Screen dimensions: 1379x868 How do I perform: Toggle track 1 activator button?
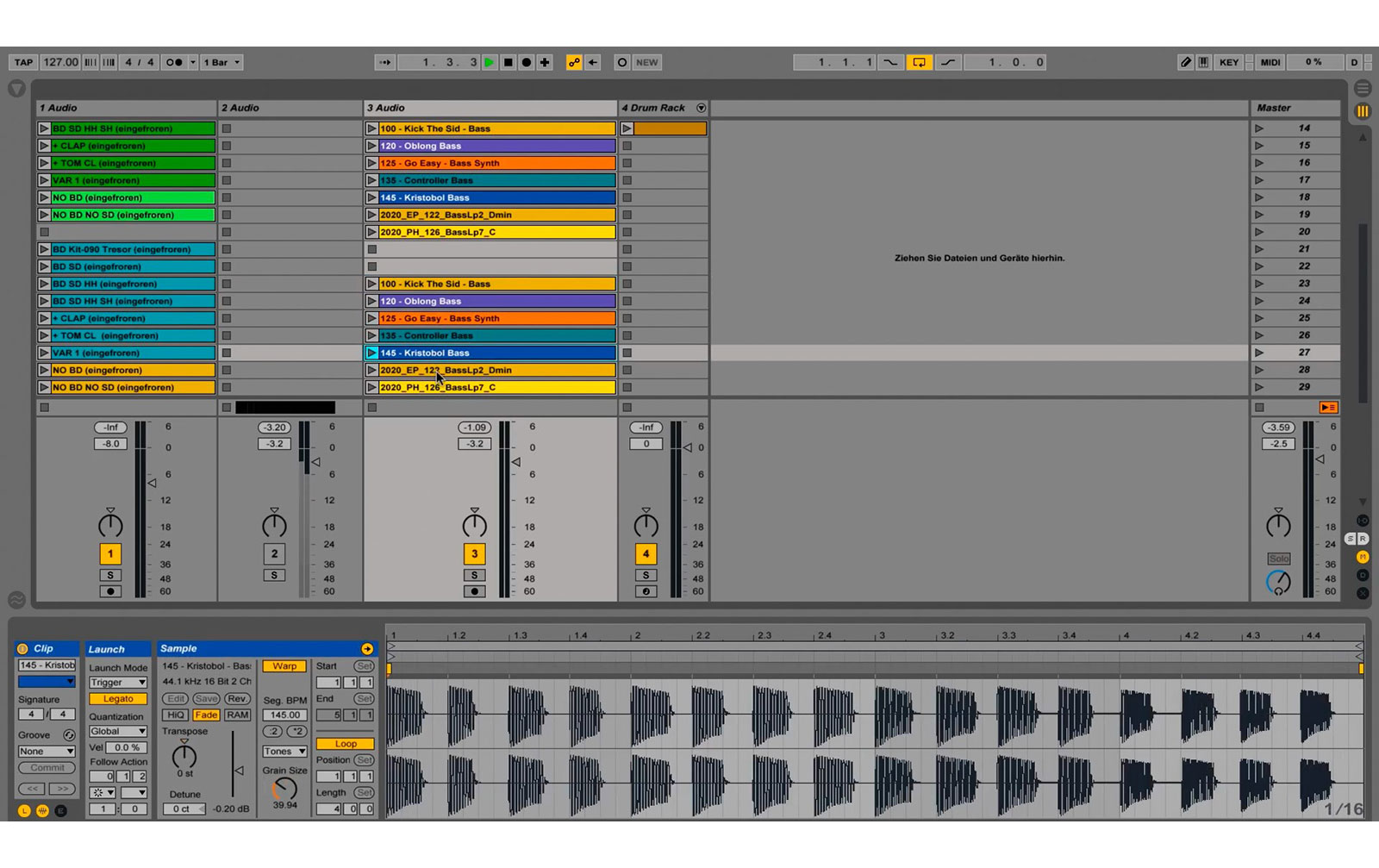click(x=110, y=554)
